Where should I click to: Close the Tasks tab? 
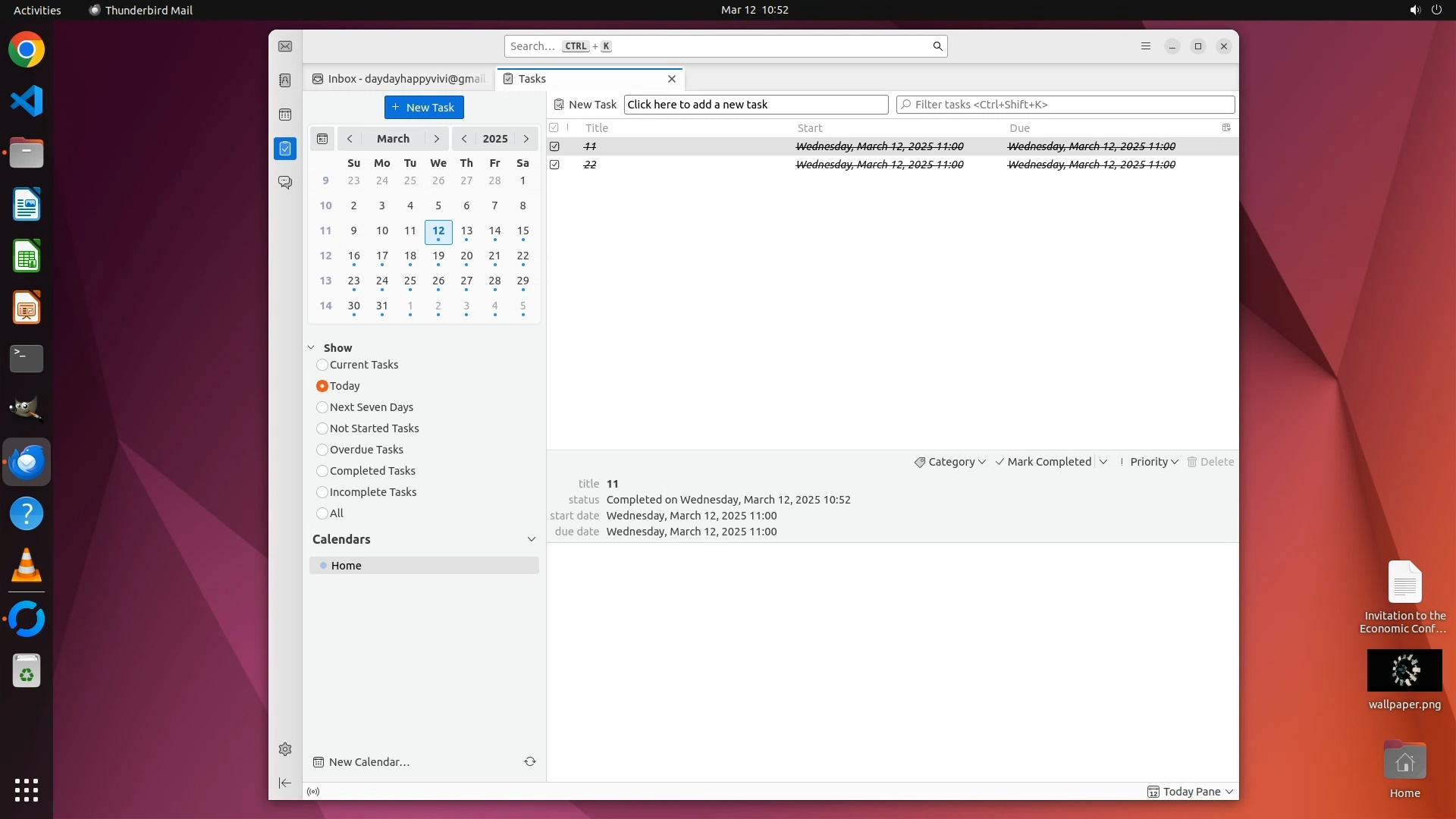671,79
